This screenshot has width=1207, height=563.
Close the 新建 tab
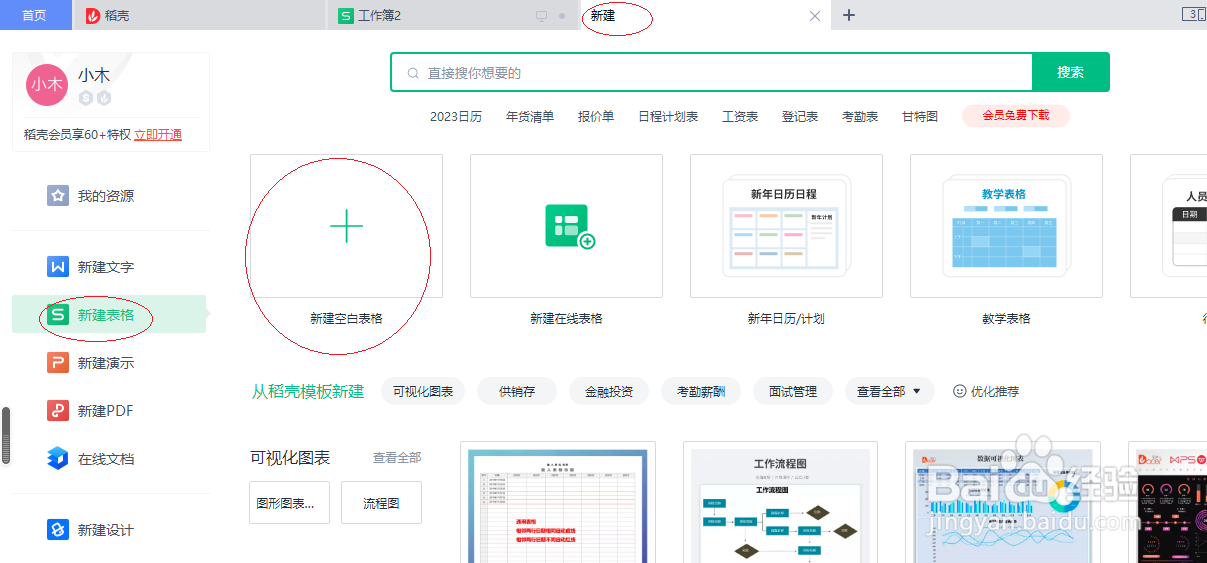pos(814,16)
